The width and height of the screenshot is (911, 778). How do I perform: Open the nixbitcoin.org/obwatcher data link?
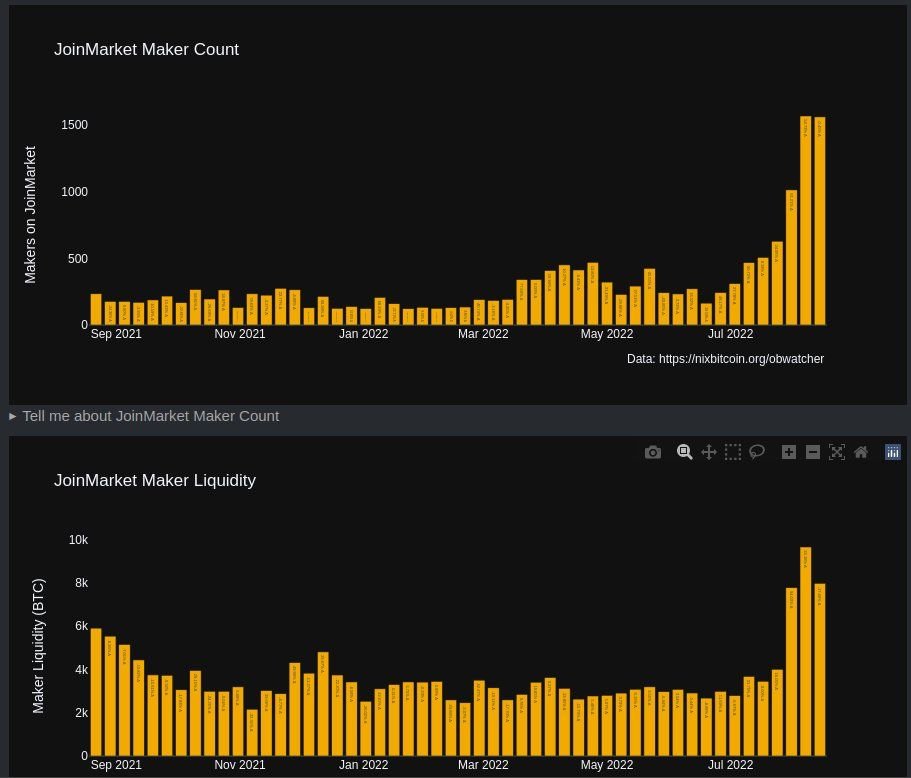coord(741,359)
